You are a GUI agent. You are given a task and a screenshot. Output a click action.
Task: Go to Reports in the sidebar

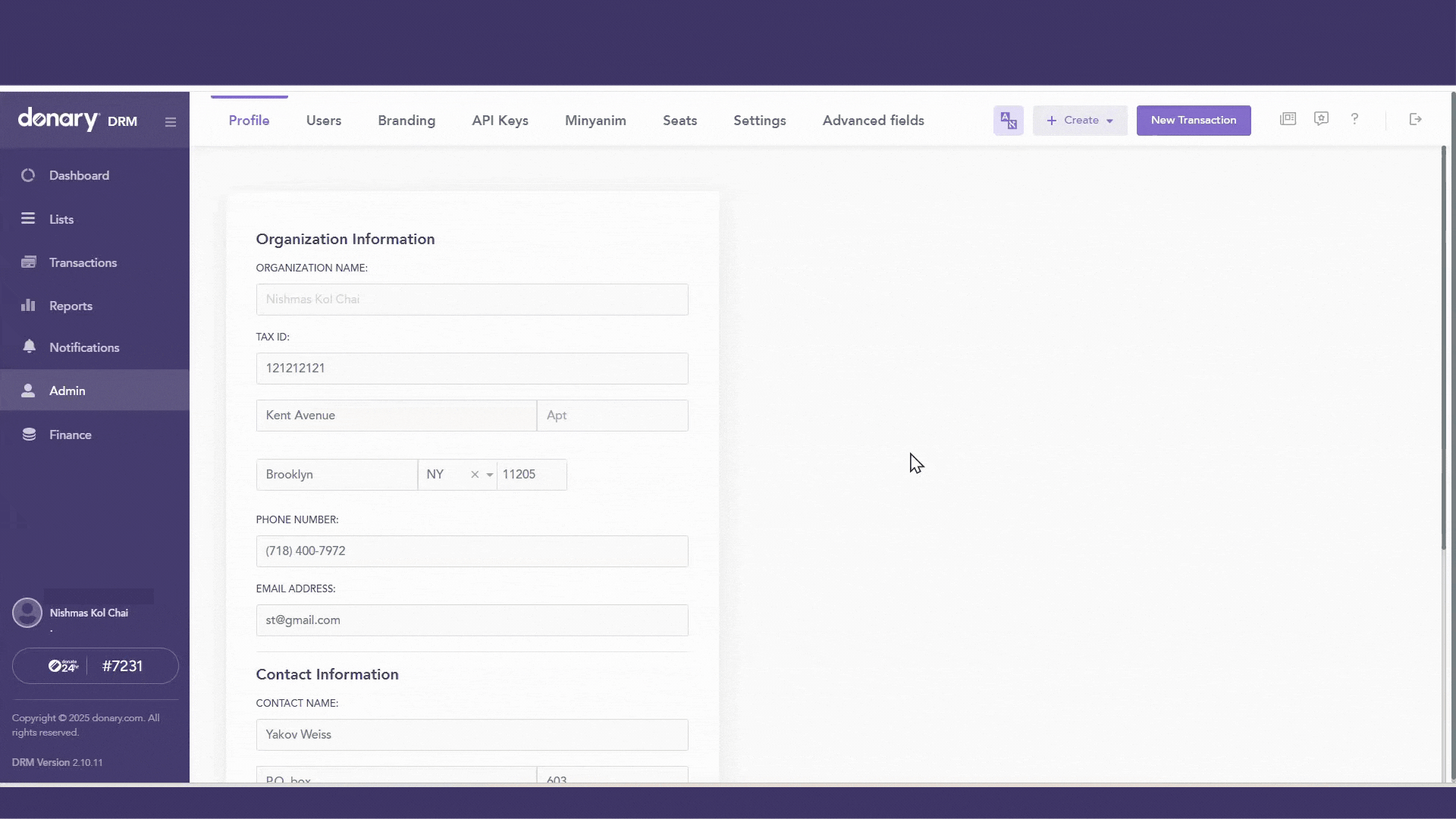click(71, 306)
